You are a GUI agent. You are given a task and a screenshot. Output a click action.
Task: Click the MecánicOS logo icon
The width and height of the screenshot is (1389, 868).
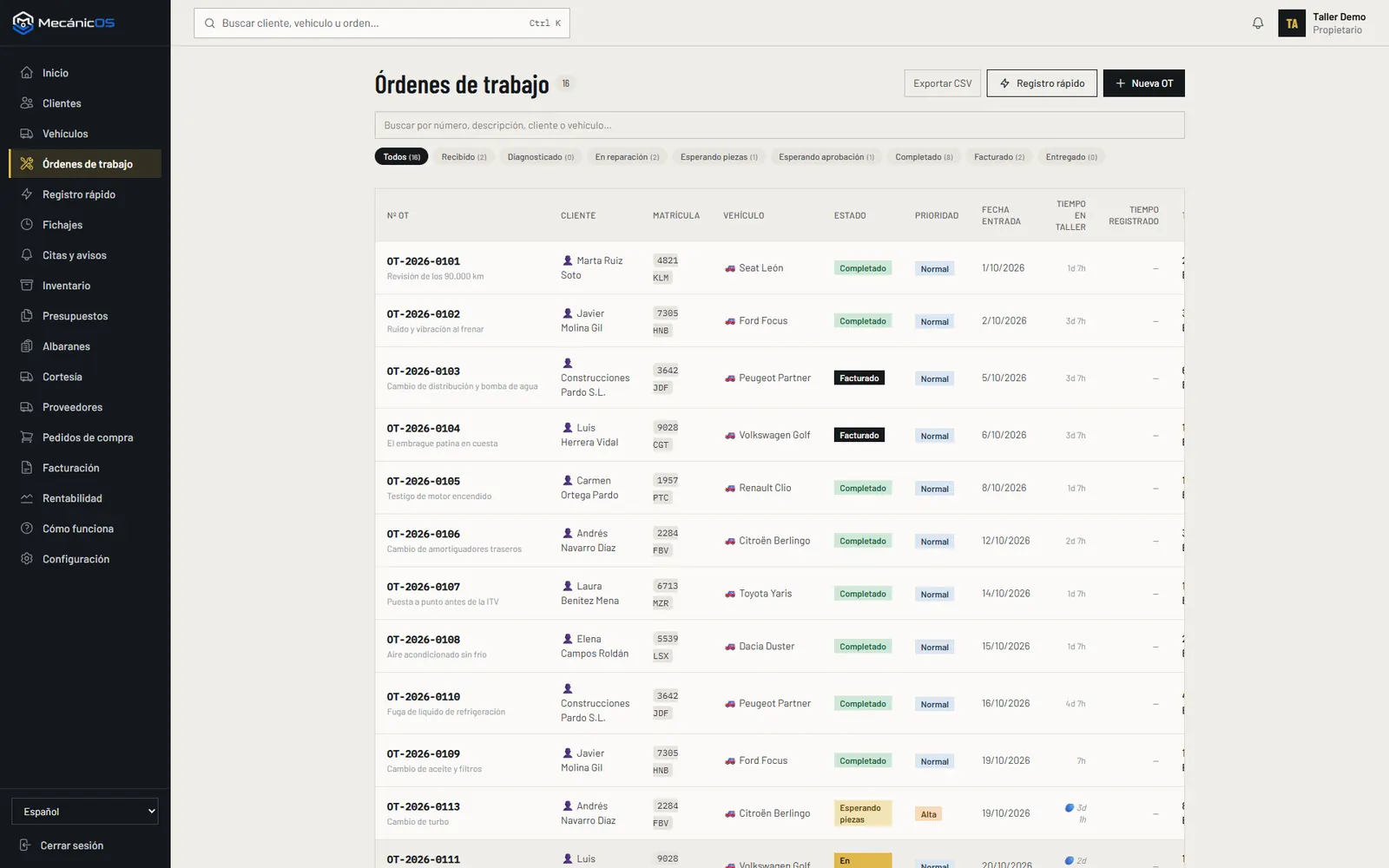23,23
